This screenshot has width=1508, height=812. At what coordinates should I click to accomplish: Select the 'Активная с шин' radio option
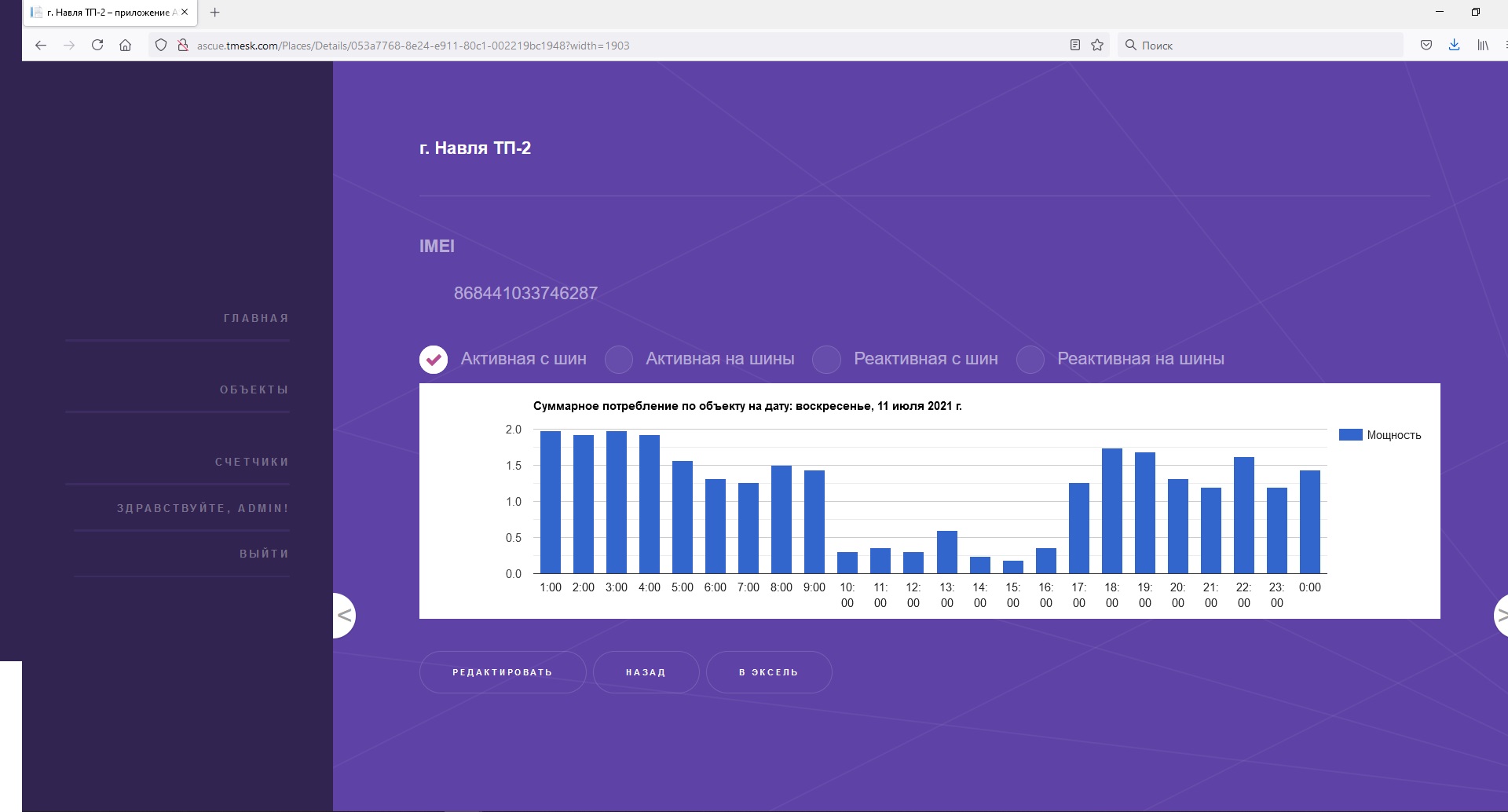[434, 359]
